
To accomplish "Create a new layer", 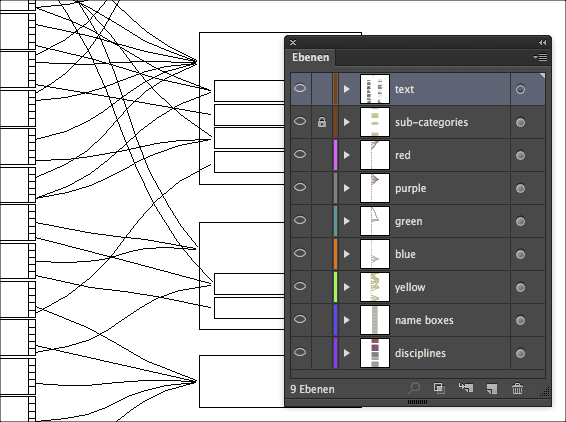I will pyautogui.click(x=492, y=388).
